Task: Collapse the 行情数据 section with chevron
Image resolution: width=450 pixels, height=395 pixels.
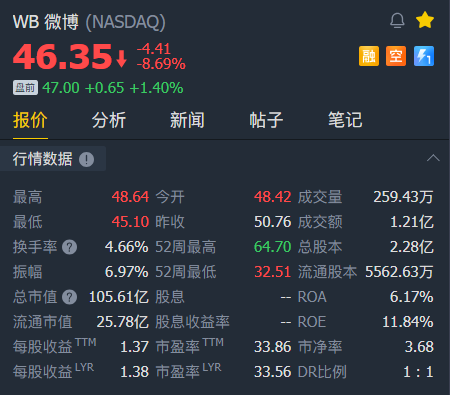Action: point(433,158)
